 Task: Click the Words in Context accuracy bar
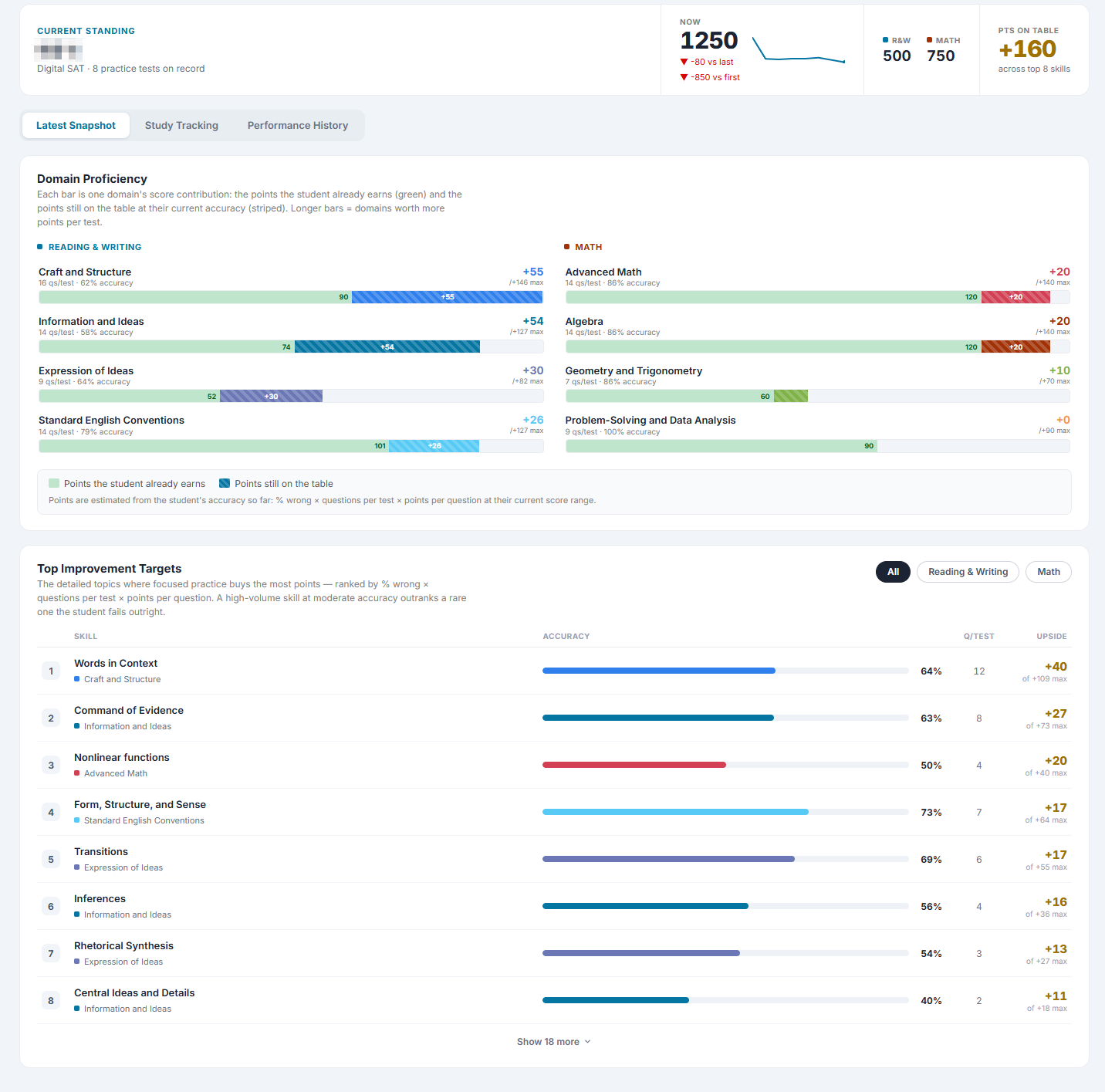point(725,671)
